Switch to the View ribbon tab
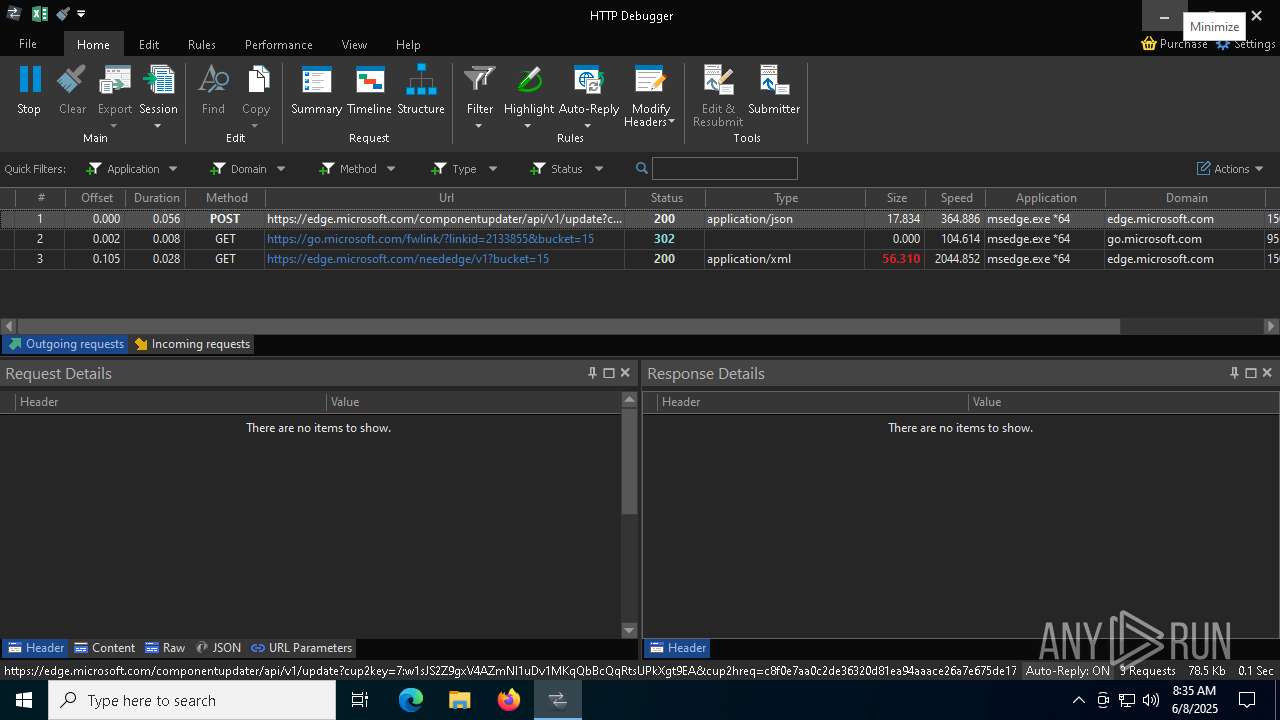Image resolution: width=1280 pixels, height=720 pixels. (x=354, y=45)
